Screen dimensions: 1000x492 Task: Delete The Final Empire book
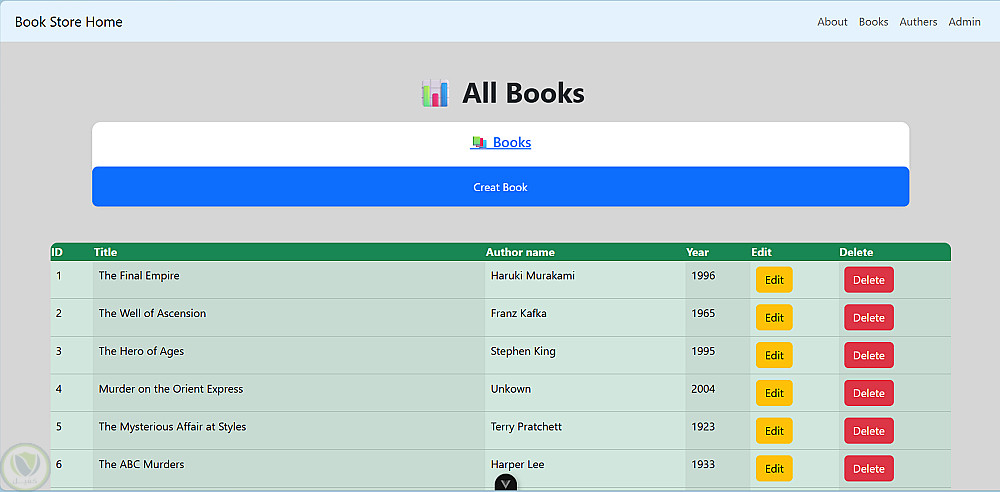click(x=869, y=280)
